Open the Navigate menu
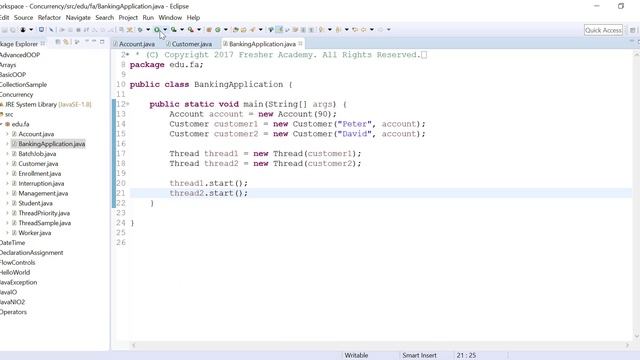Viewport: 640px width, 360px height. pyautogui.click(x=78, y=18)
